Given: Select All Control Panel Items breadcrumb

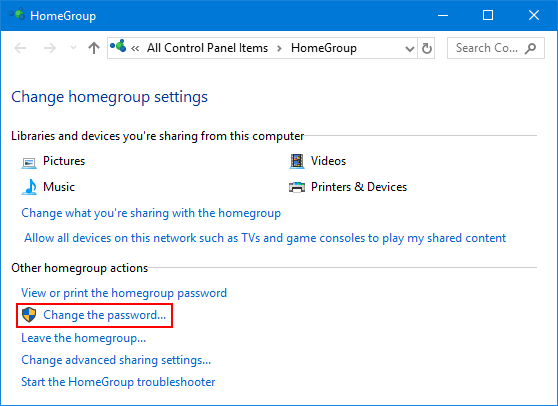Looking at the screenshot, I should (207, 48).
